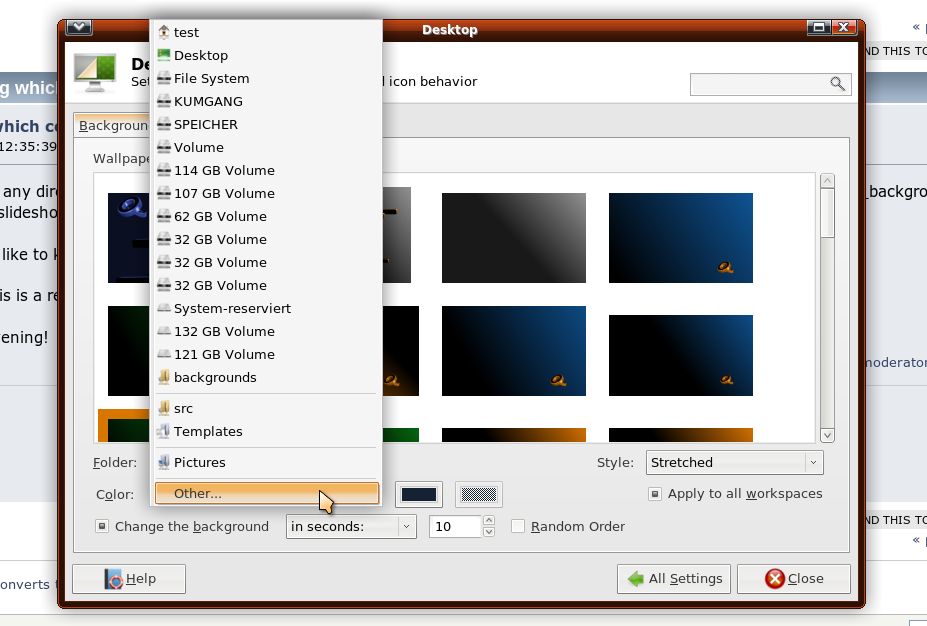Select the Templates folder icon
Viewport: 927px width, 626px height.
click(164, 431)
